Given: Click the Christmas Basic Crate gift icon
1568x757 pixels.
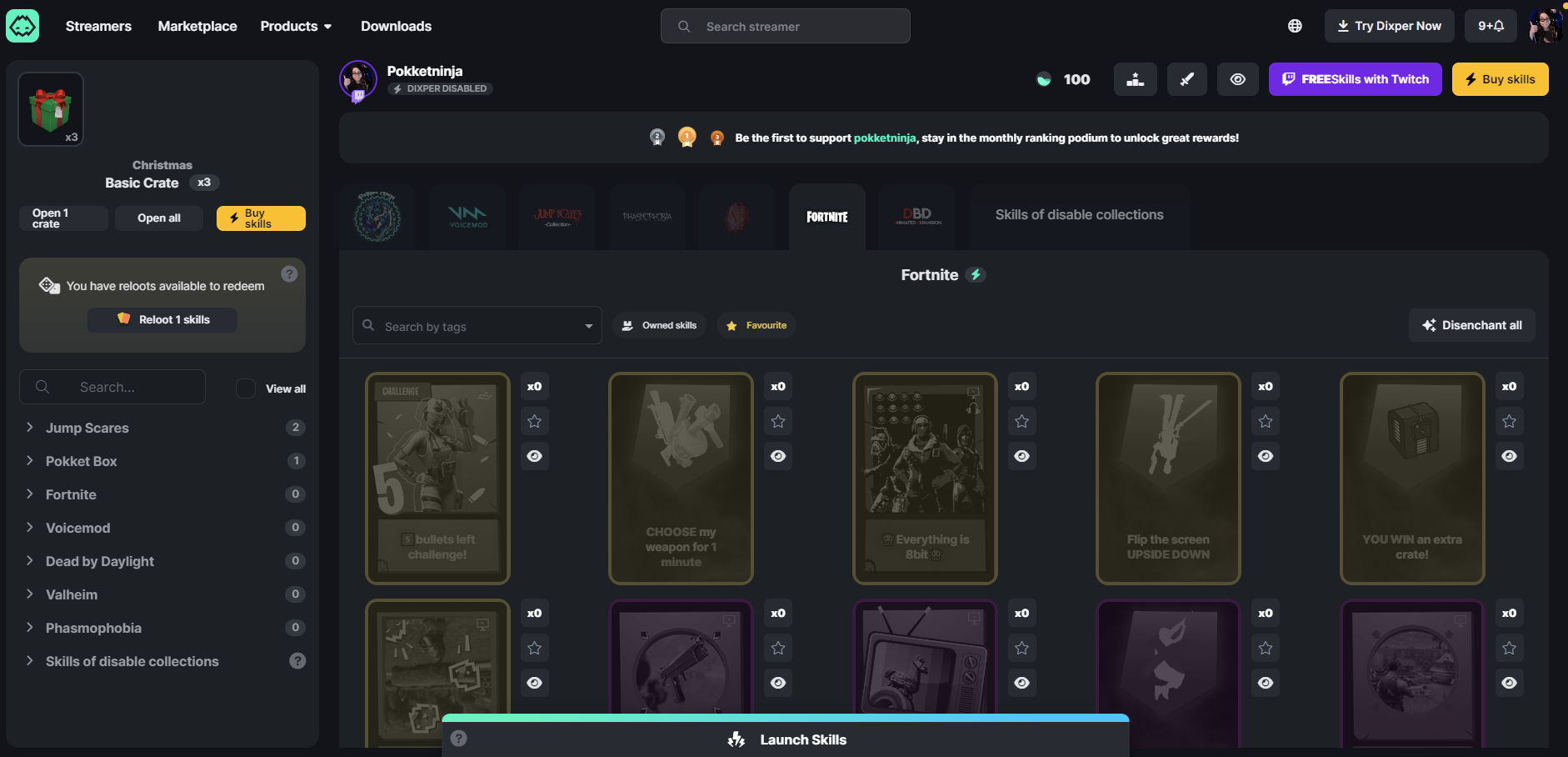Looking at the screenshot, I should pos(51,109).
